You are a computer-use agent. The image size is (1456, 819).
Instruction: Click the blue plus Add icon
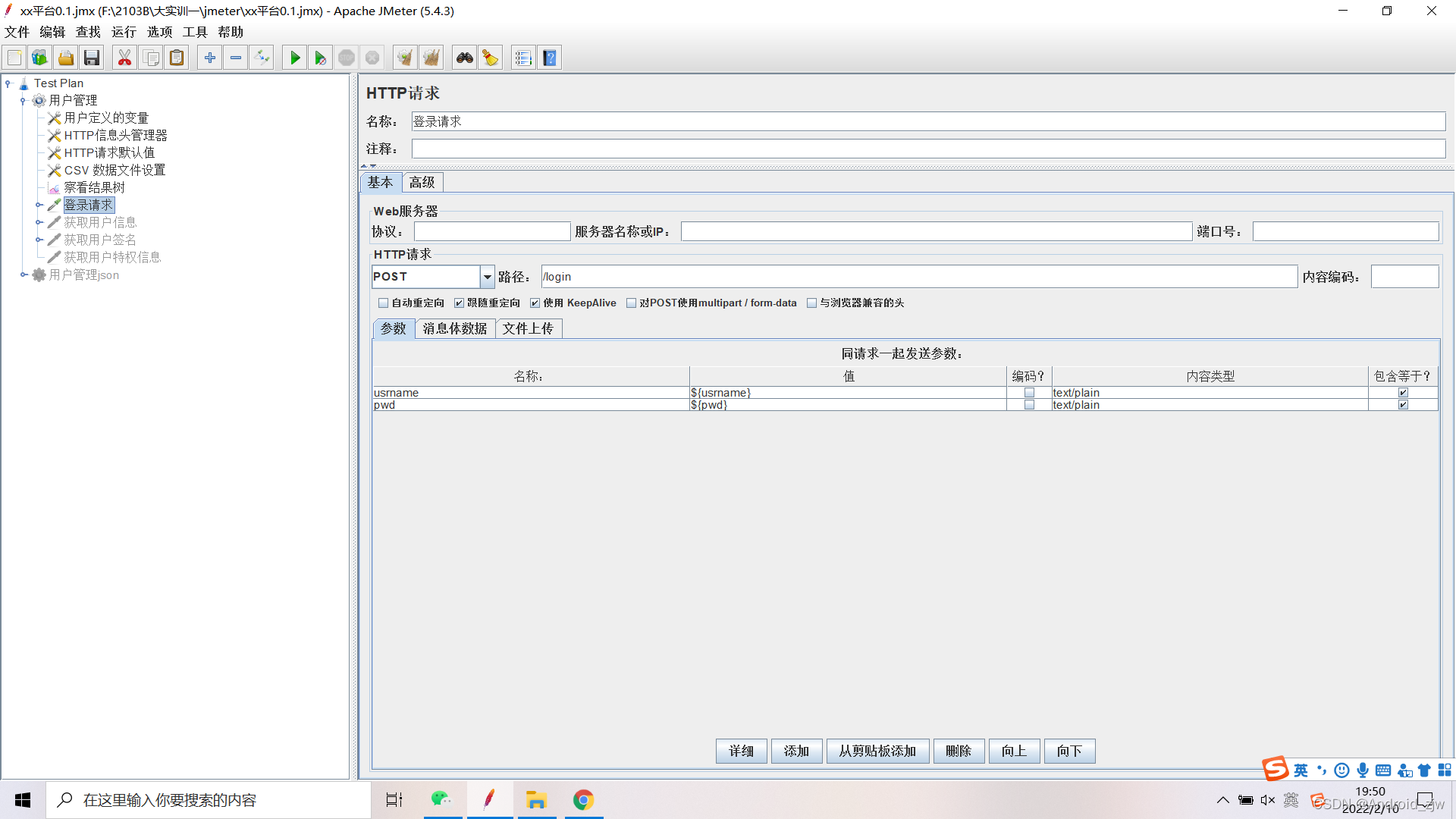pyautogui.click(x=210, y=58)
